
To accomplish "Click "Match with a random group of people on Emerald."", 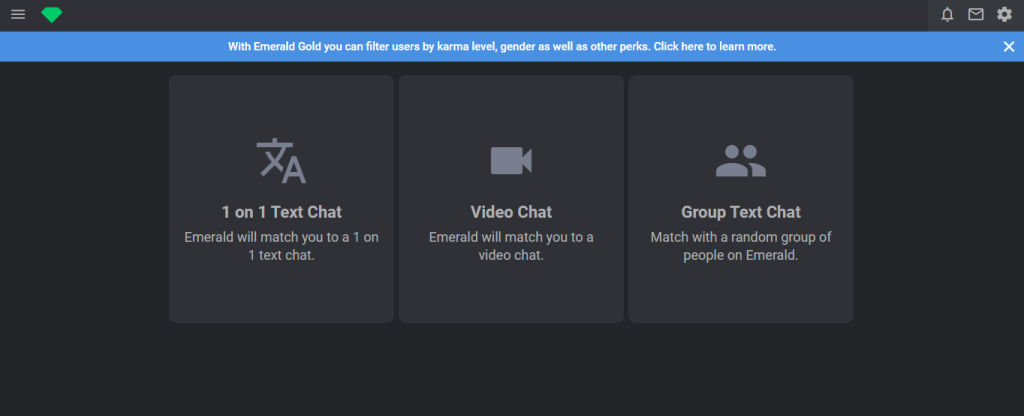I will (x=741, y=246).
